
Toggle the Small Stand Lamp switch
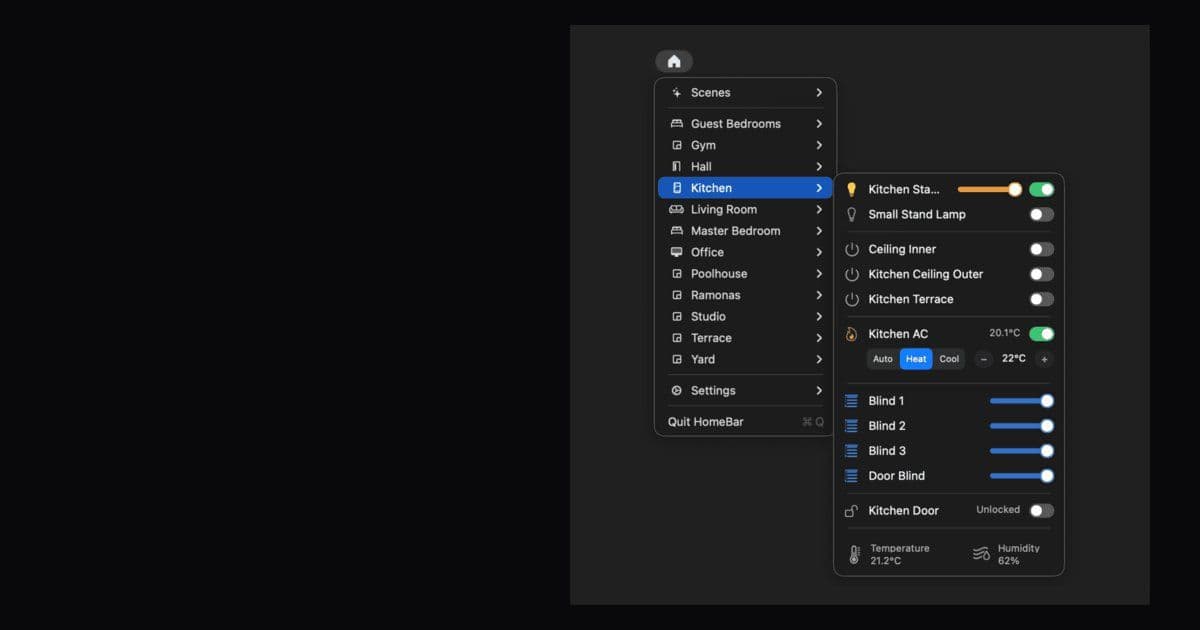click(x=1040, y=214)
